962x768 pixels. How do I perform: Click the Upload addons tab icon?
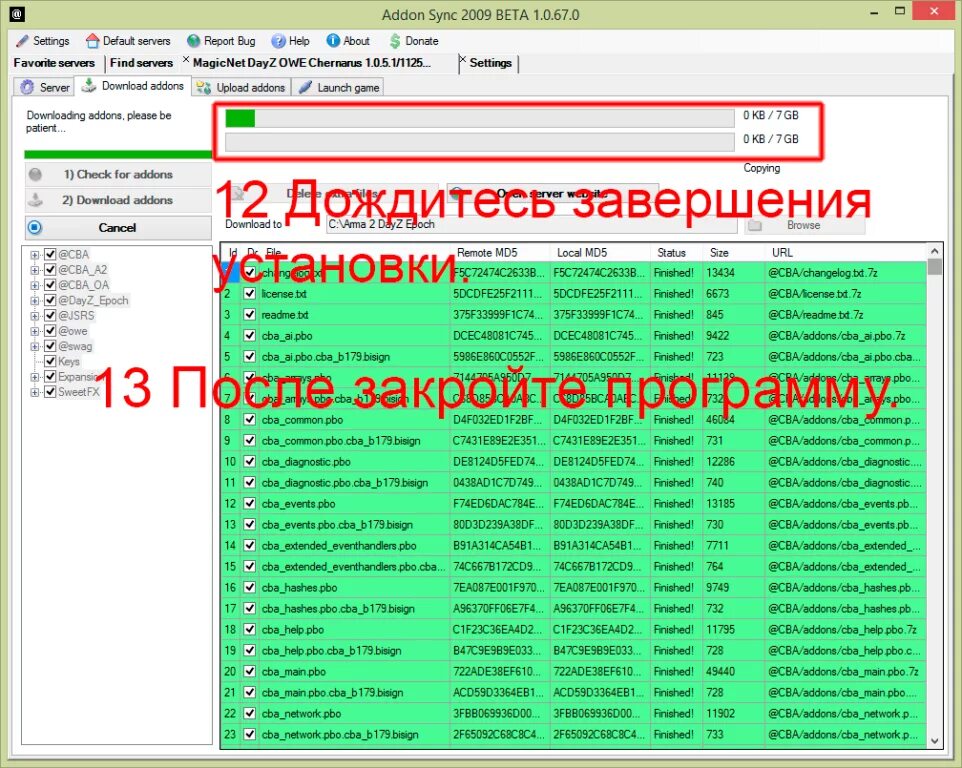203,88
